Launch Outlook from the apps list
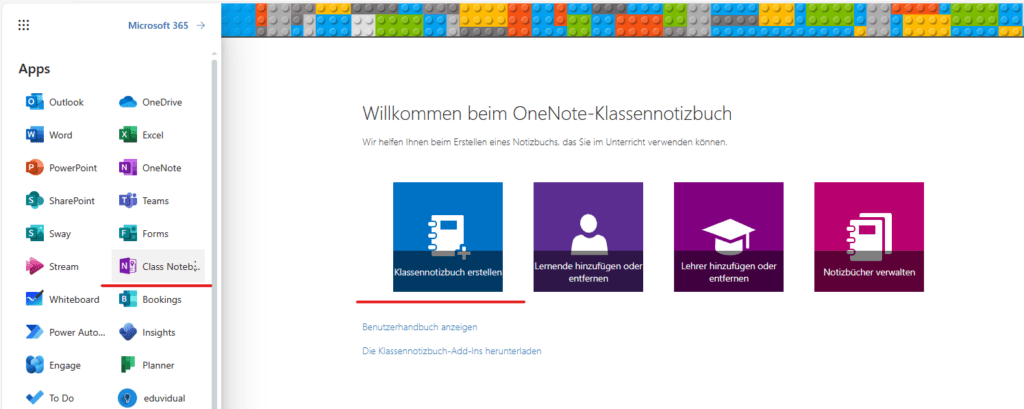Viewport: 1024px width, 409px height. (x=55, y=102)
